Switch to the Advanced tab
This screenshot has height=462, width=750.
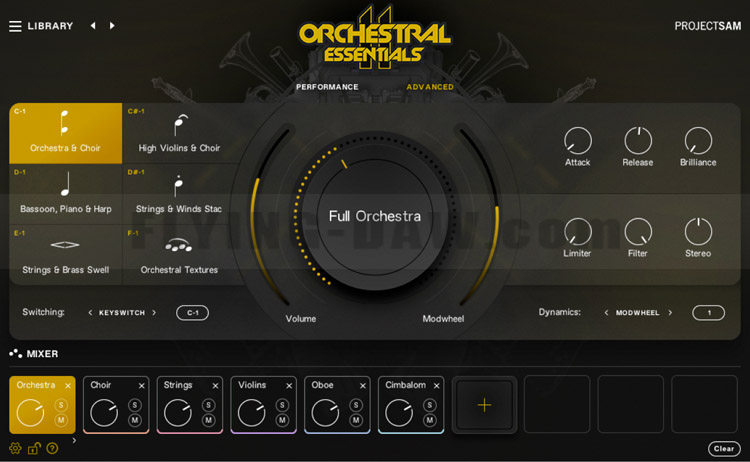430,87
